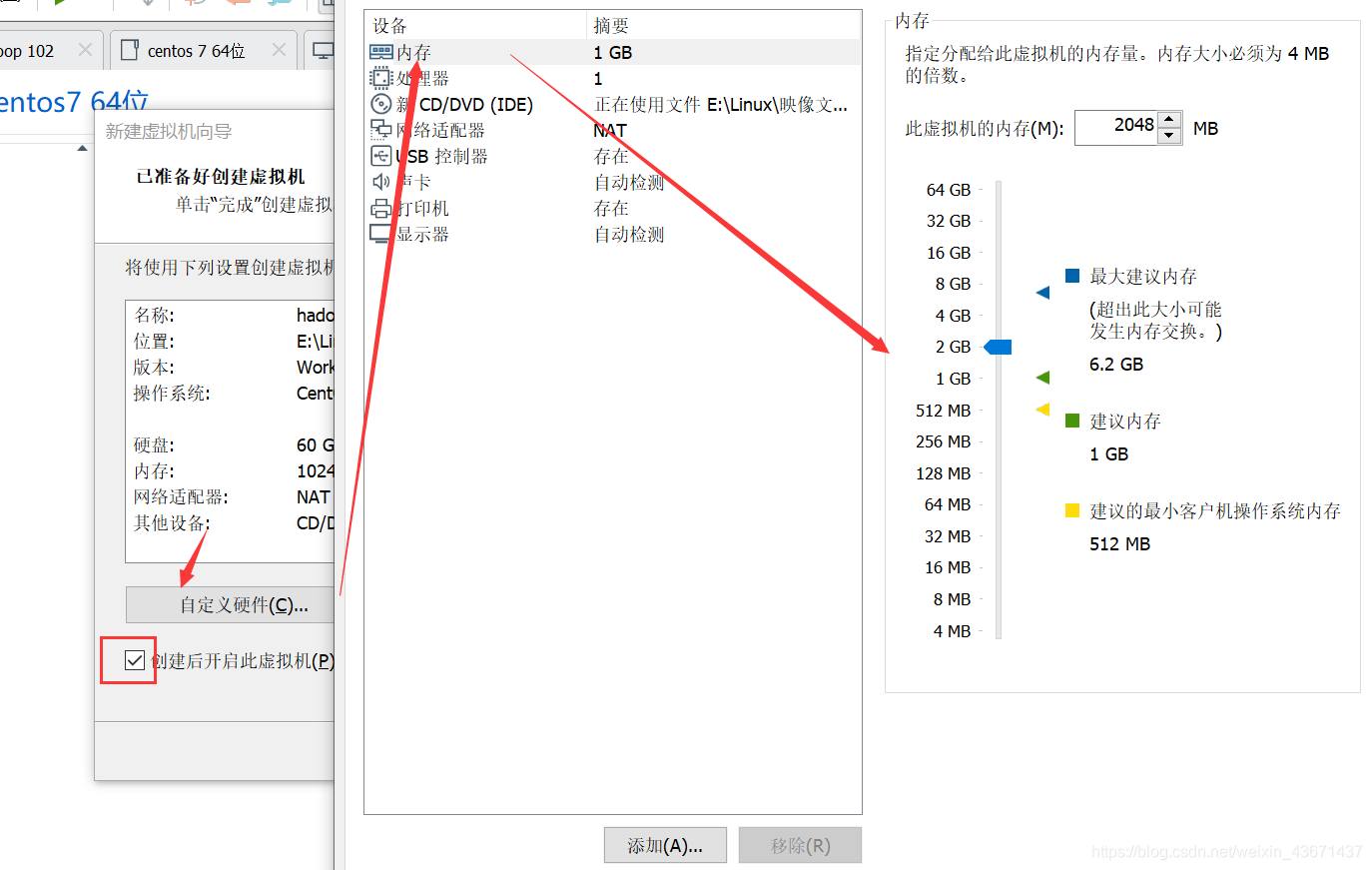
Task: Click the 设备 column header
Action: [x=475, y=25]
